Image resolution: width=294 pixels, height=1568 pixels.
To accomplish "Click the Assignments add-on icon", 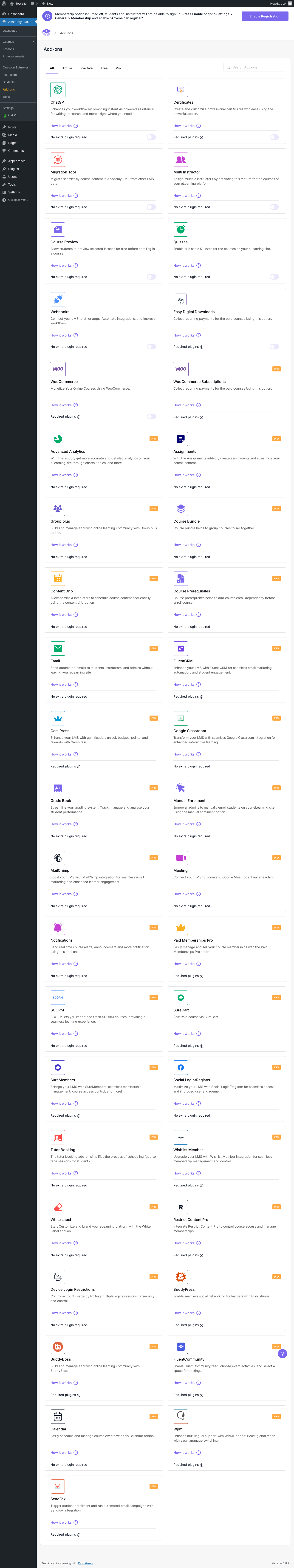I will [x=181, y=439].
